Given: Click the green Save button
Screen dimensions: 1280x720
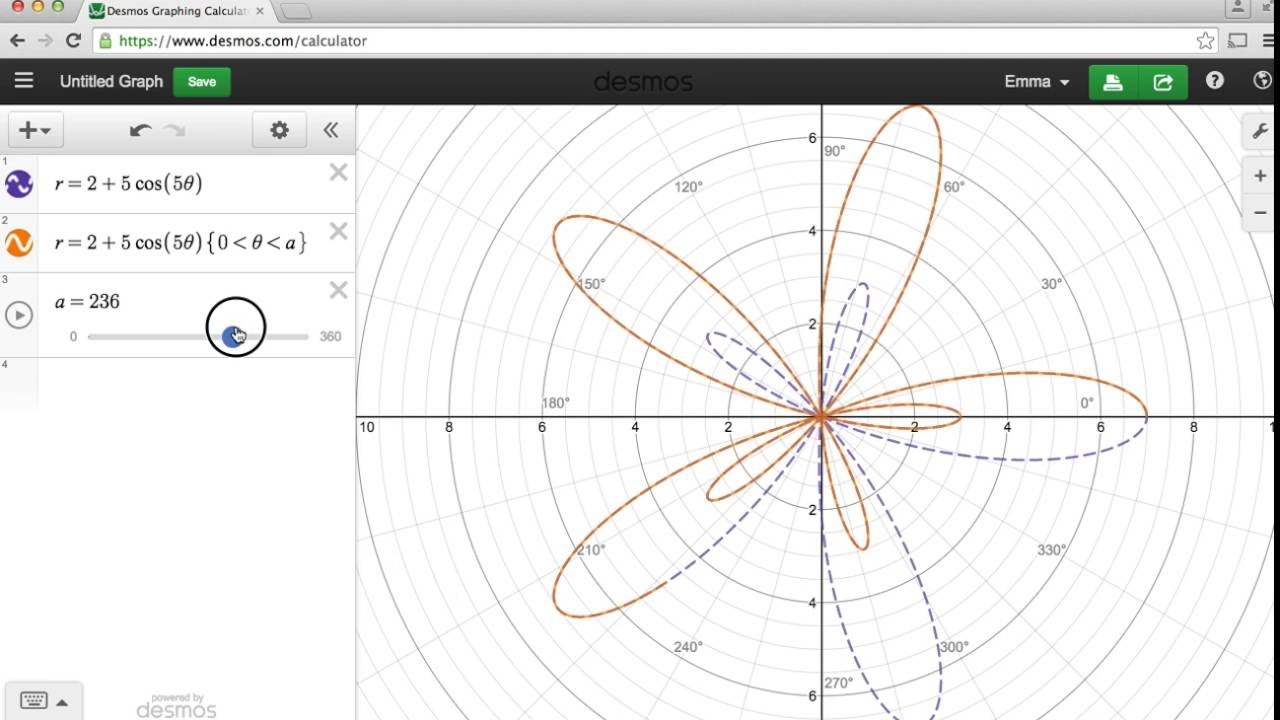Looking at the screenshot, I should [x=202, y=82].
